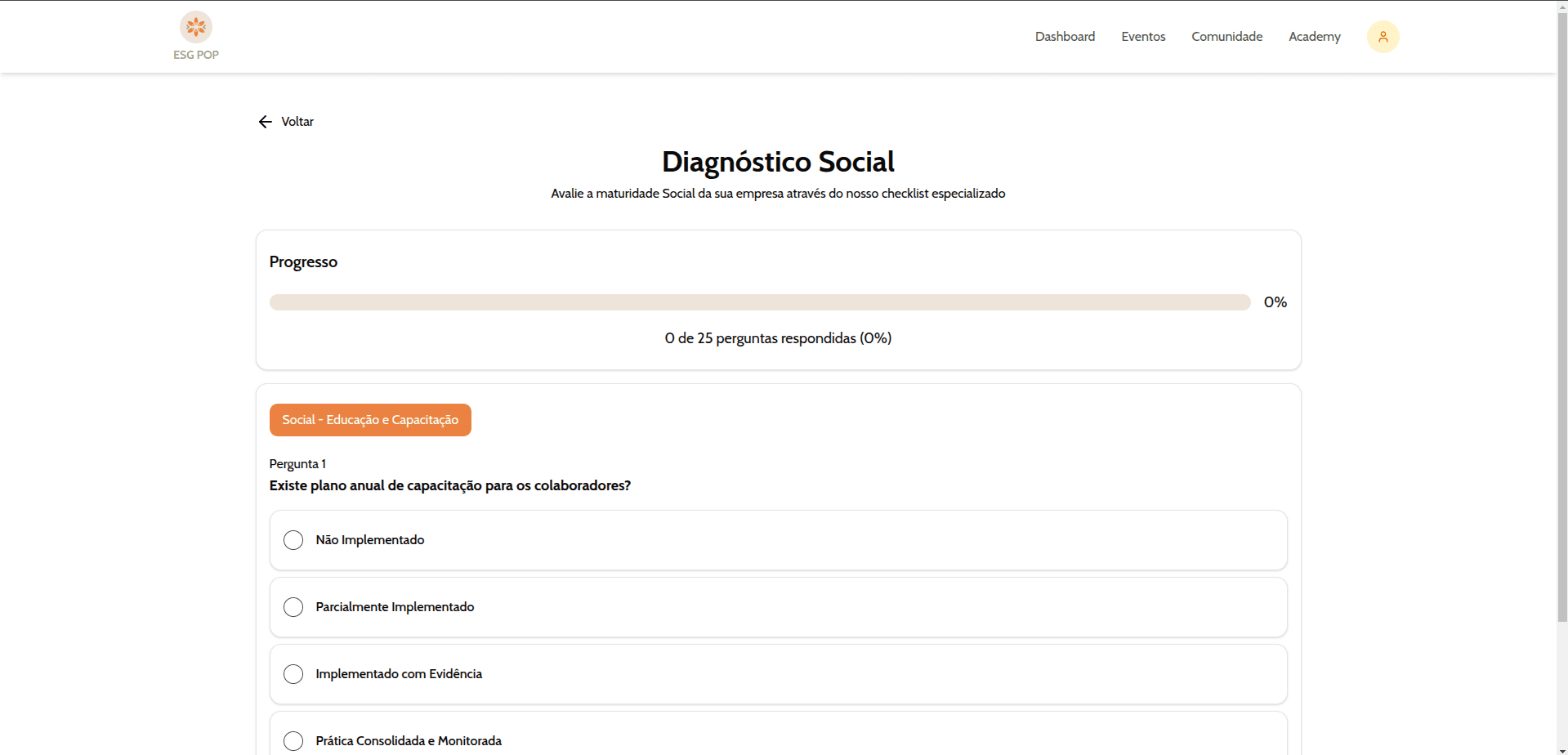Click the perguntas respondidas counter text
1568x755 pixels.
click(778, 338)
